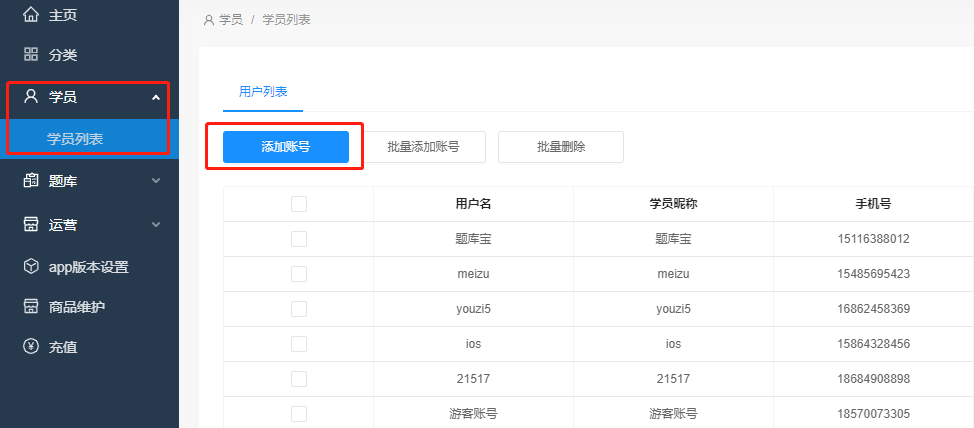This screenshot has width=974, height=428.
Task: Click the store icon beside 商品维护
Action: tap(30, 306)
